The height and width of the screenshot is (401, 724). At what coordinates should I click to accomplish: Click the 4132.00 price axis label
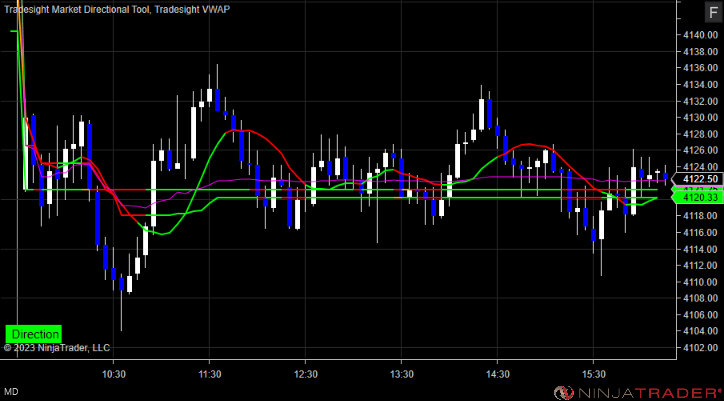(701, 101)
